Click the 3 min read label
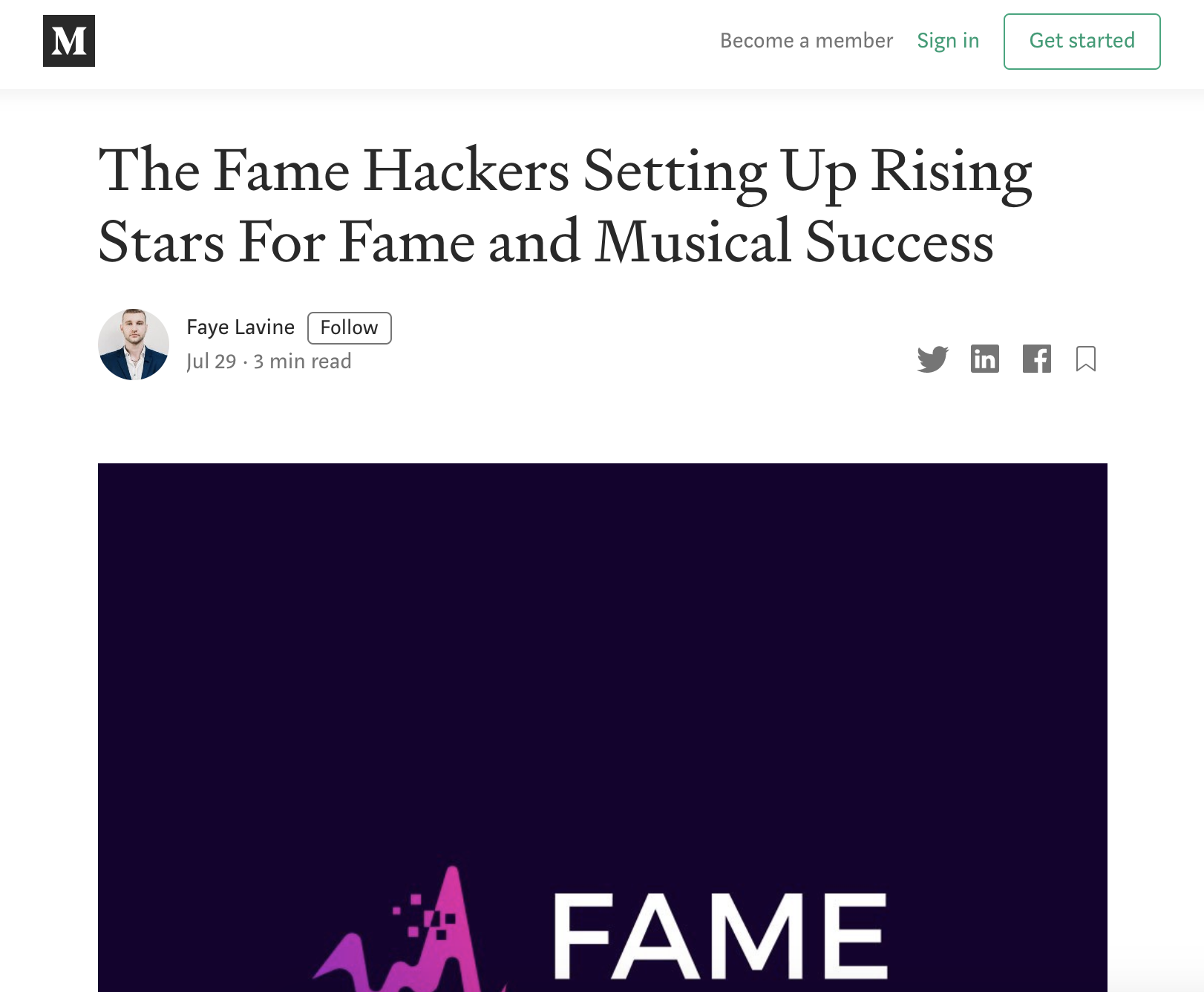The image size is (1204, 992). (303, 362)
